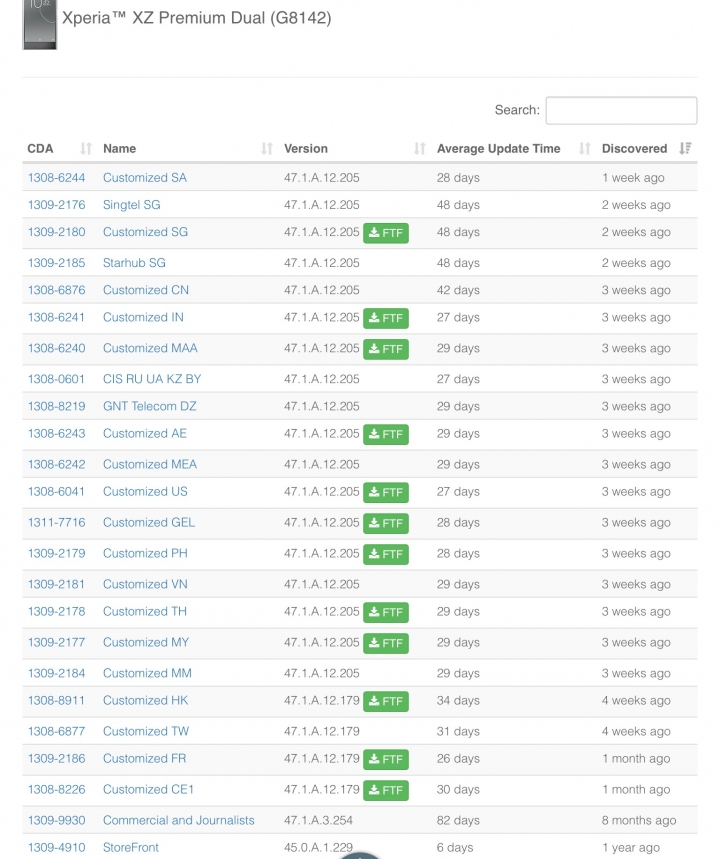
Task: Toggle sort order on Discovered column
Action: 647,148
